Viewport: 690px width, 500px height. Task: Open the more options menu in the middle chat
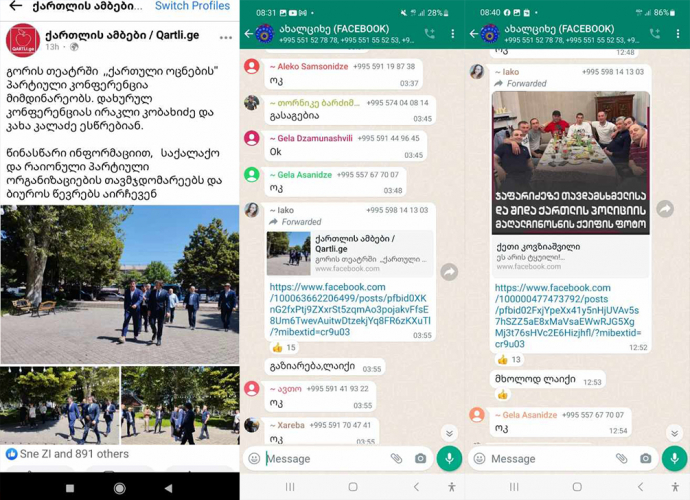pos(452,33)
